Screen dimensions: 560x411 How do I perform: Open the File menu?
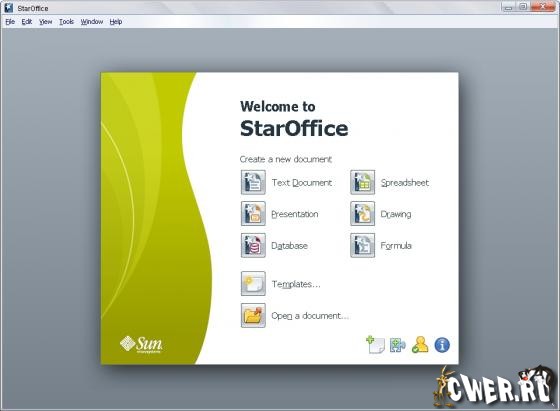[10, 22]
